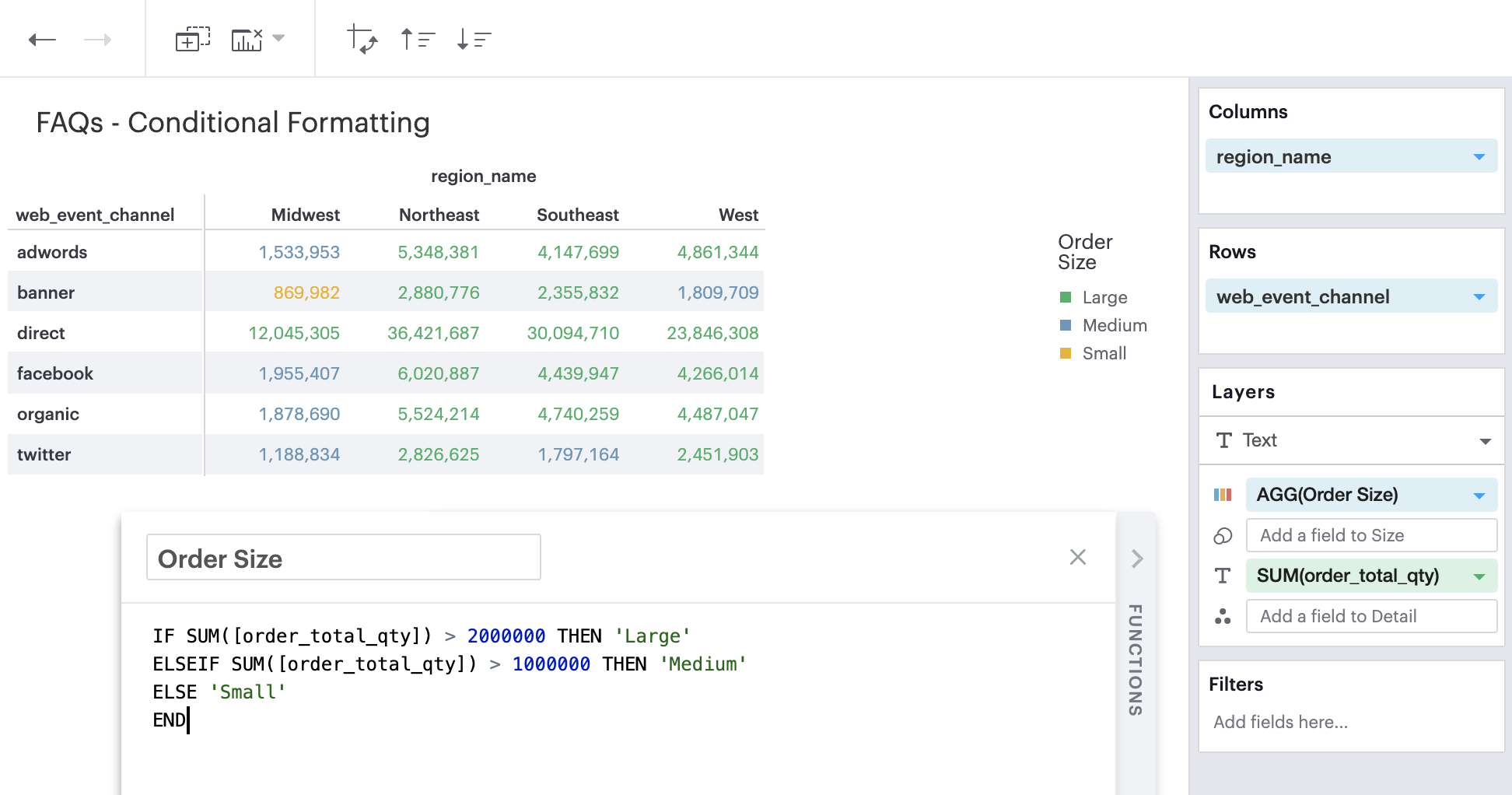Click the size marks icon

tap(1223, 535)
